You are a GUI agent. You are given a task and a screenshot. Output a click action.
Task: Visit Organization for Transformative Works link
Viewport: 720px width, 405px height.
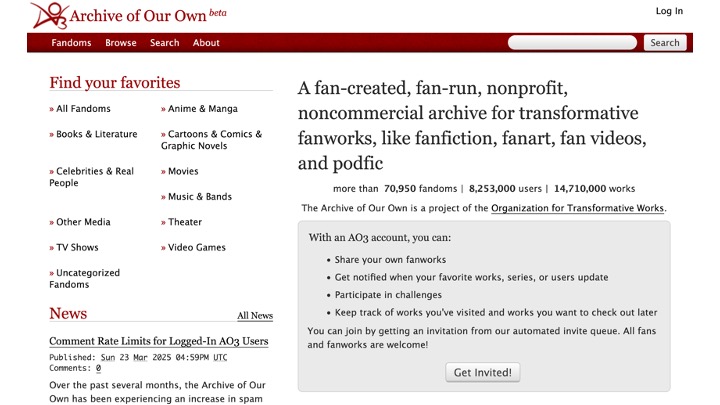tap(578, 208)
